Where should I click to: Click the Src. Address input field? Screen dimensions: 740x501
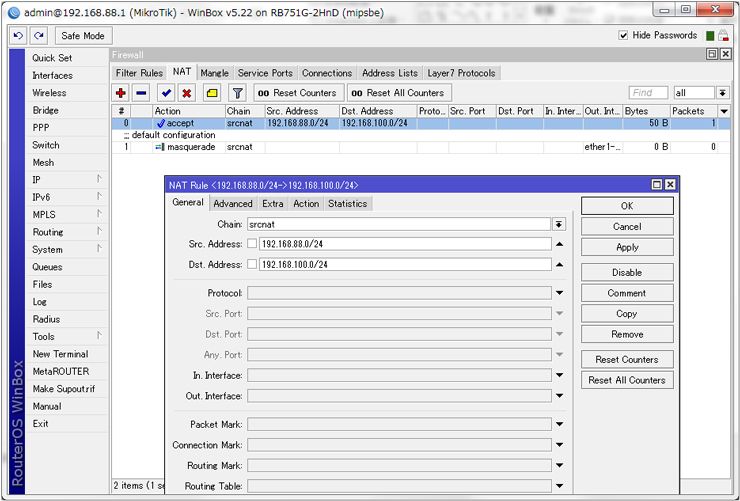pyautogui.click(x=405, y=244)
